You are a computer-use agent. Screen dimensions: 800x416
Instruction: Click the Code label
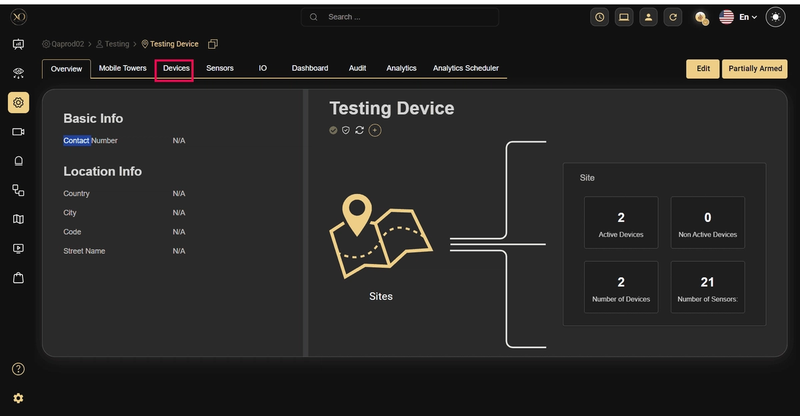coord(72,232)
